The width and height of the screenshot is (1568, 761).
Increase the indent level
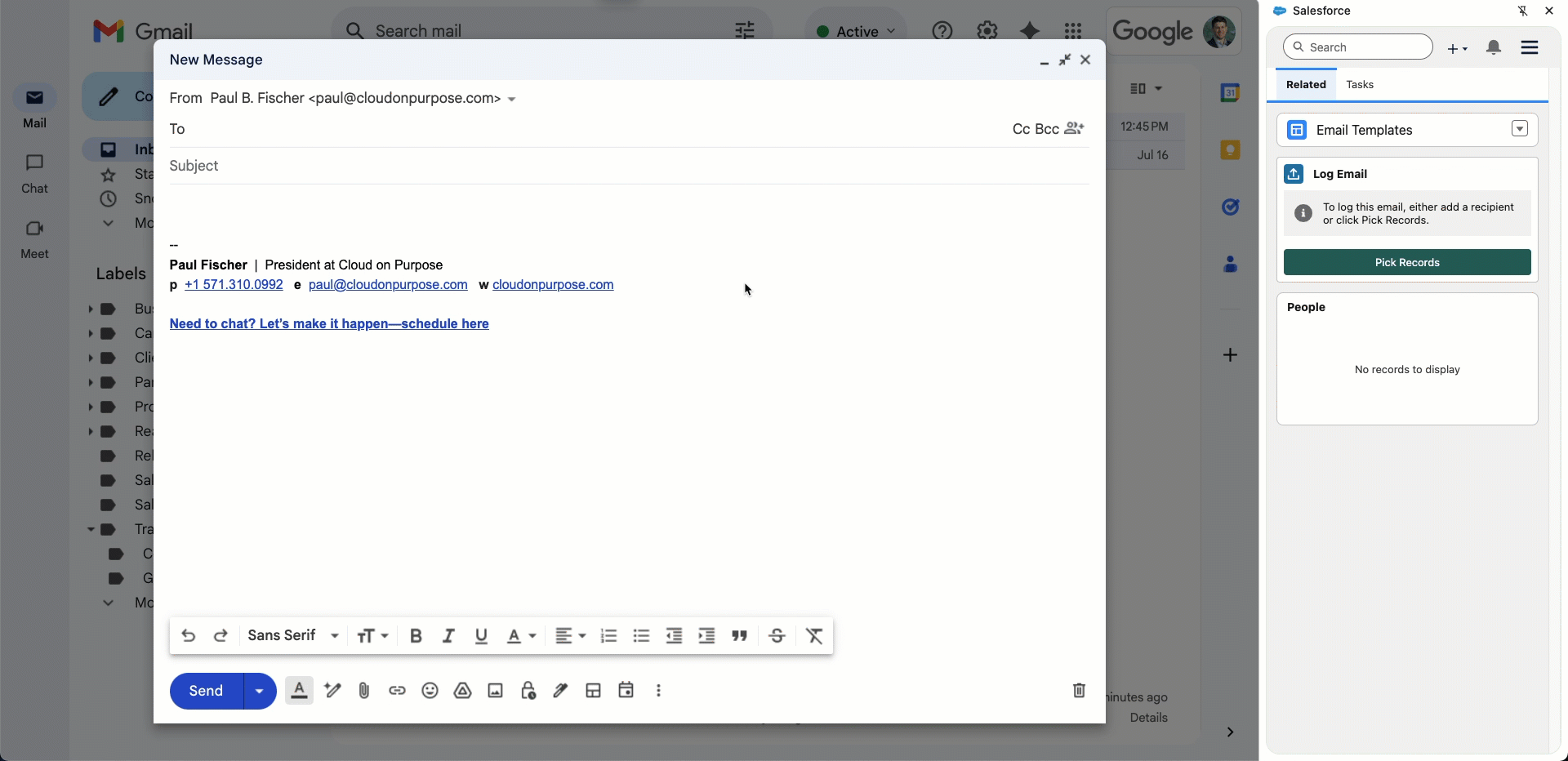[x=706, y=636]
